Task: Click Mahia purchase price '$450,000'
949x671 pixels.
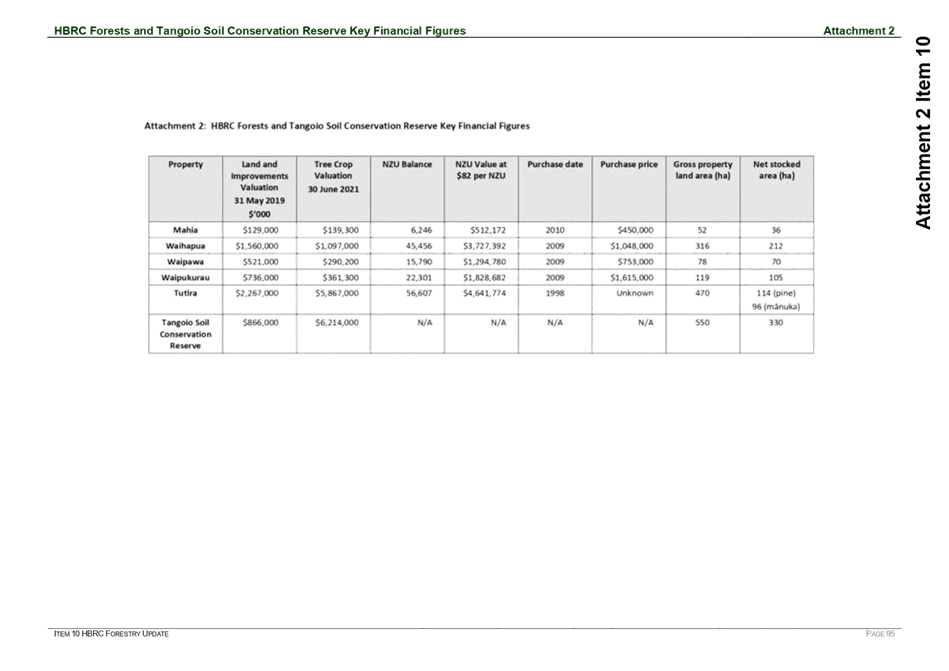Action: click(635, 230)
